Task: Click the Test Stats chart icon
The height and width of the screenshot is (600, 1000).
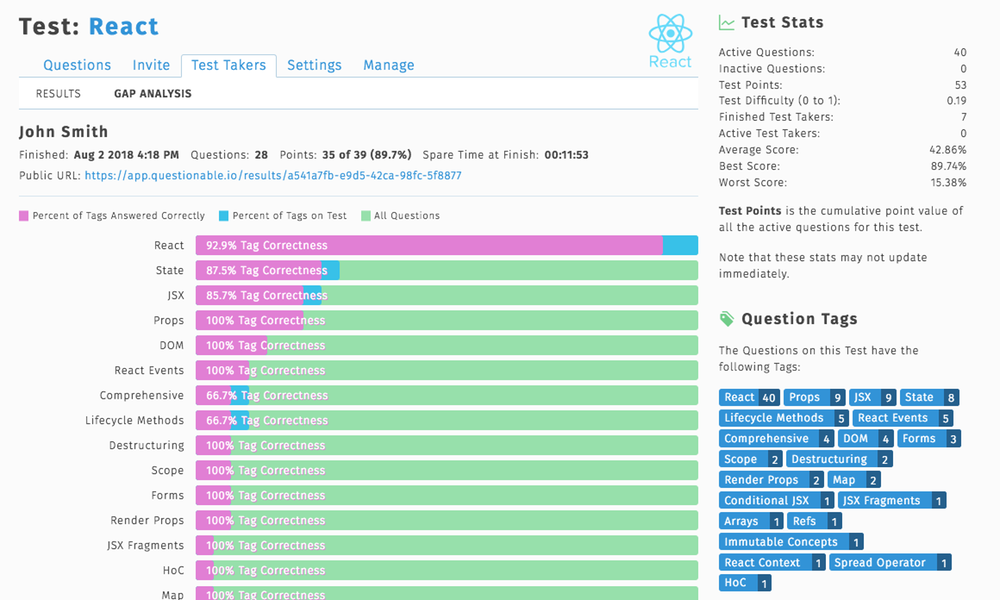Action: coord(726,23)
